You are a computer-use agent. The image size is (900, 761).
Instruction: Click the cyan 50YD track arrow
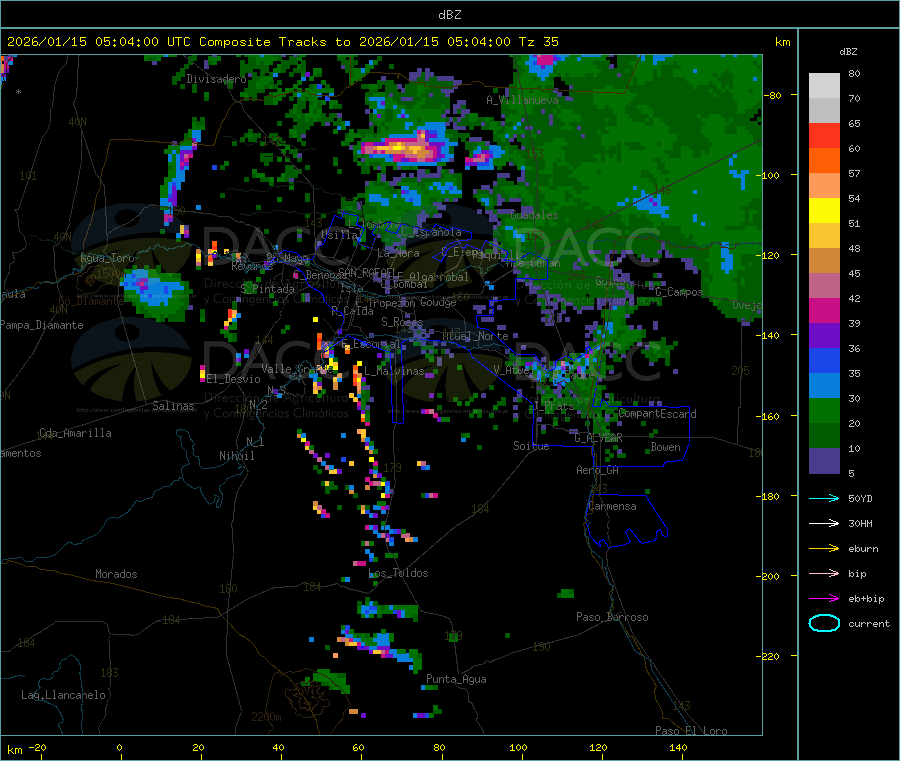(x=824, y=498)
